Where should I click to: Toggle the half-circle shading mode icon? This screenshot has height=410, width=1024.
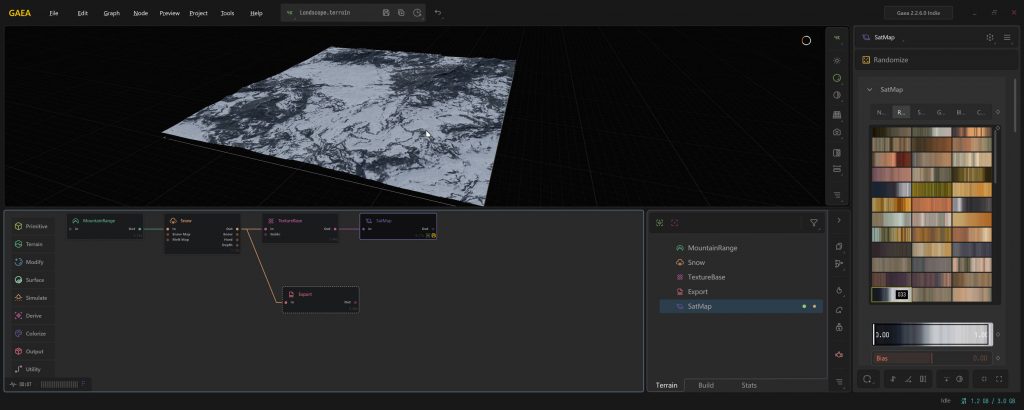(x=837, y=96)
